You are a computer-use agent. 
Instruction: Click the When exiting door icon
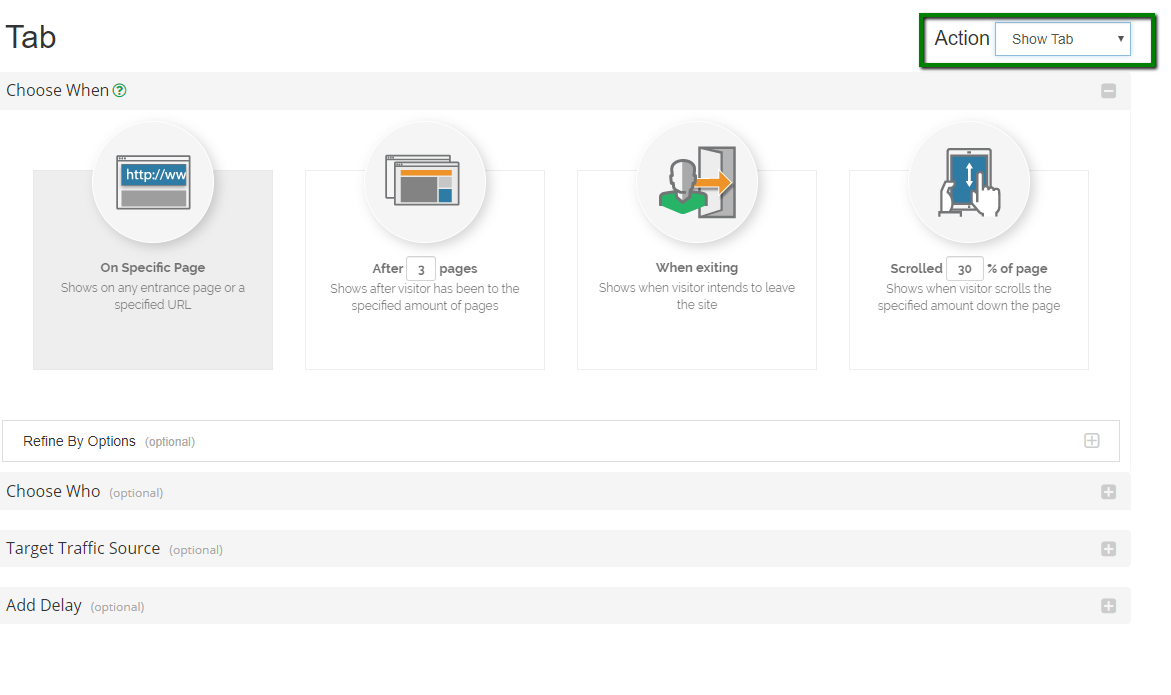pos(697,182)
